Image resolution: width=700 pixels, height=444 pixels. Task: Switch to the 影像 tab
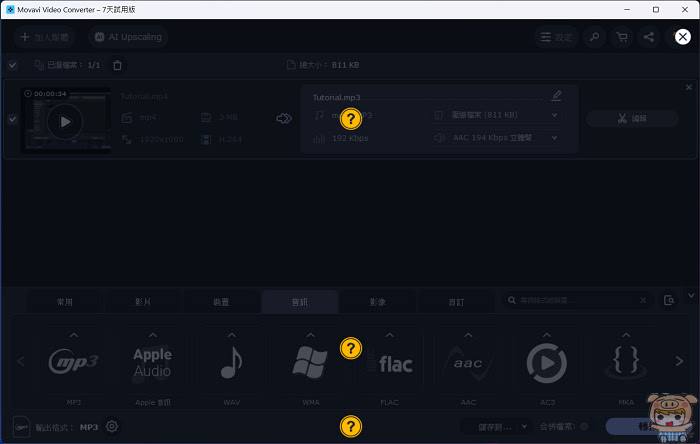pyautogui.click(x=378, y=302)
